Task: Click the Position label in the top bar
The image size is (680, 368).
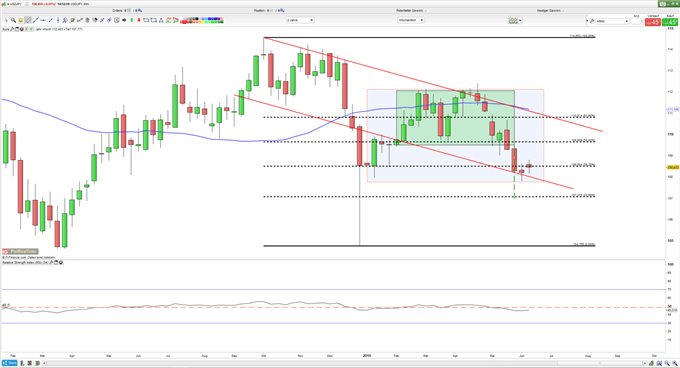Action: (x=260, y=10)
